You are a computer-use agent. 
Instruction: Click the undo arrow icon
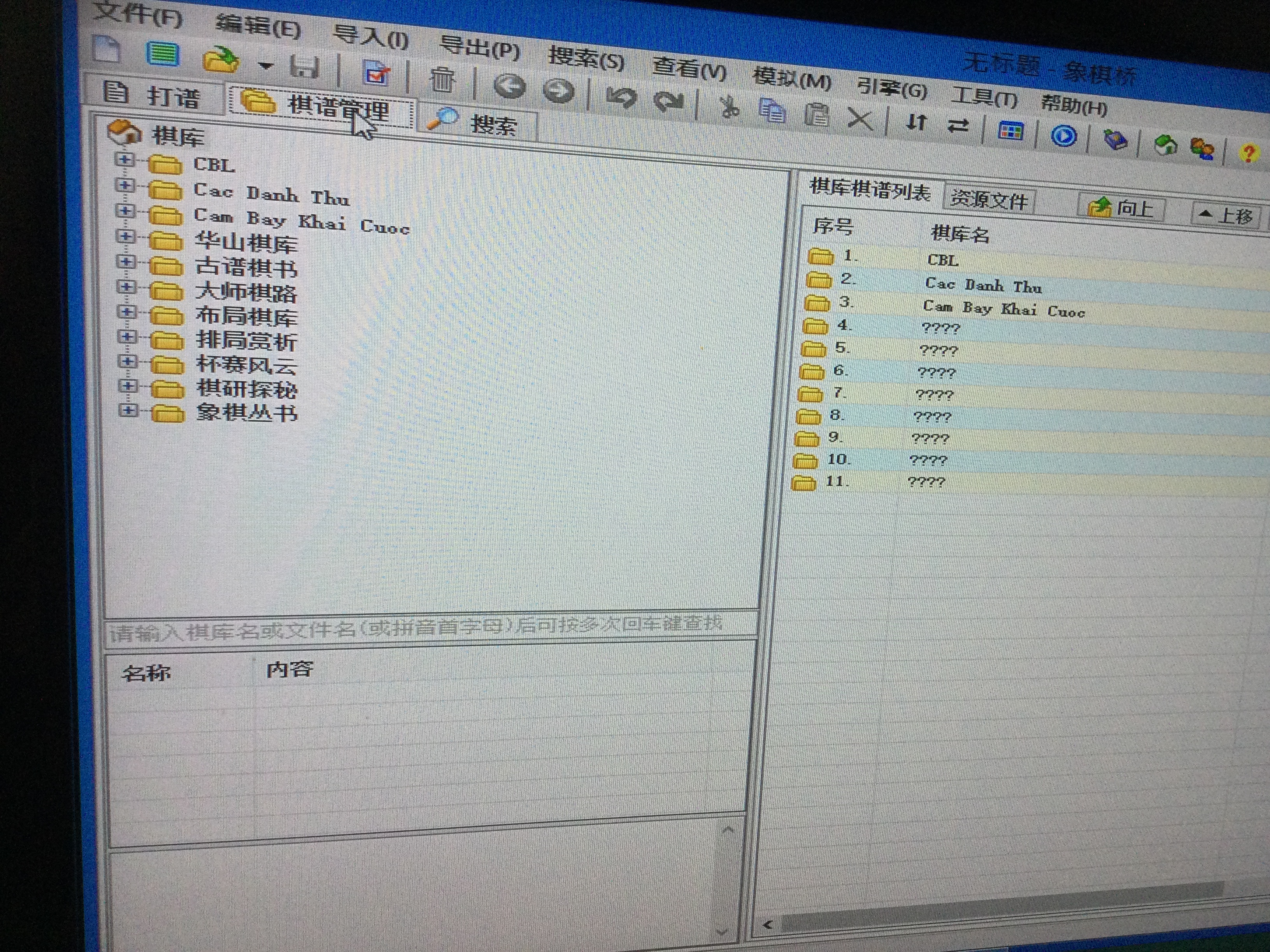pos(621,97)
